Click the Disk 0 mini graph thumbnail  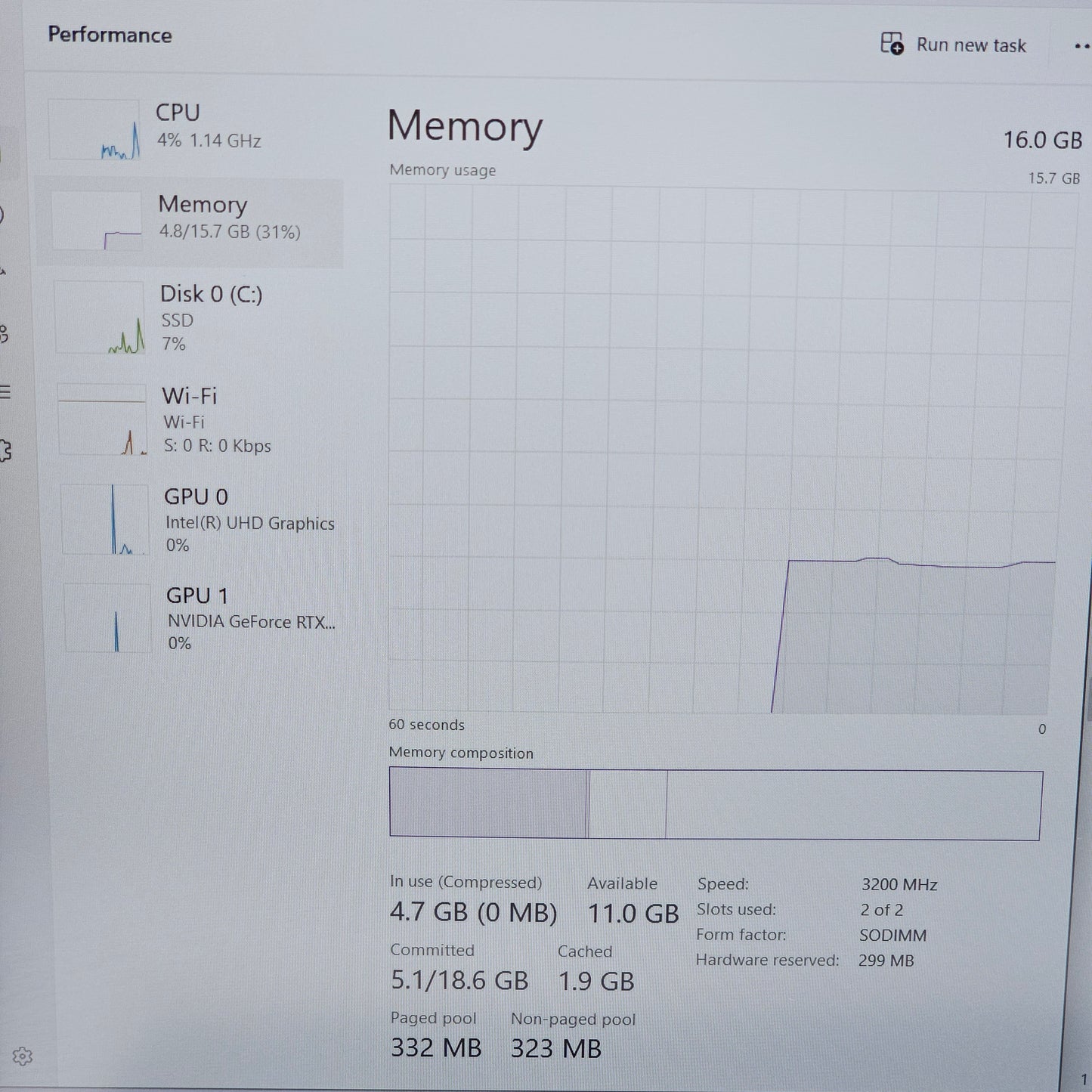pos(99,317)
